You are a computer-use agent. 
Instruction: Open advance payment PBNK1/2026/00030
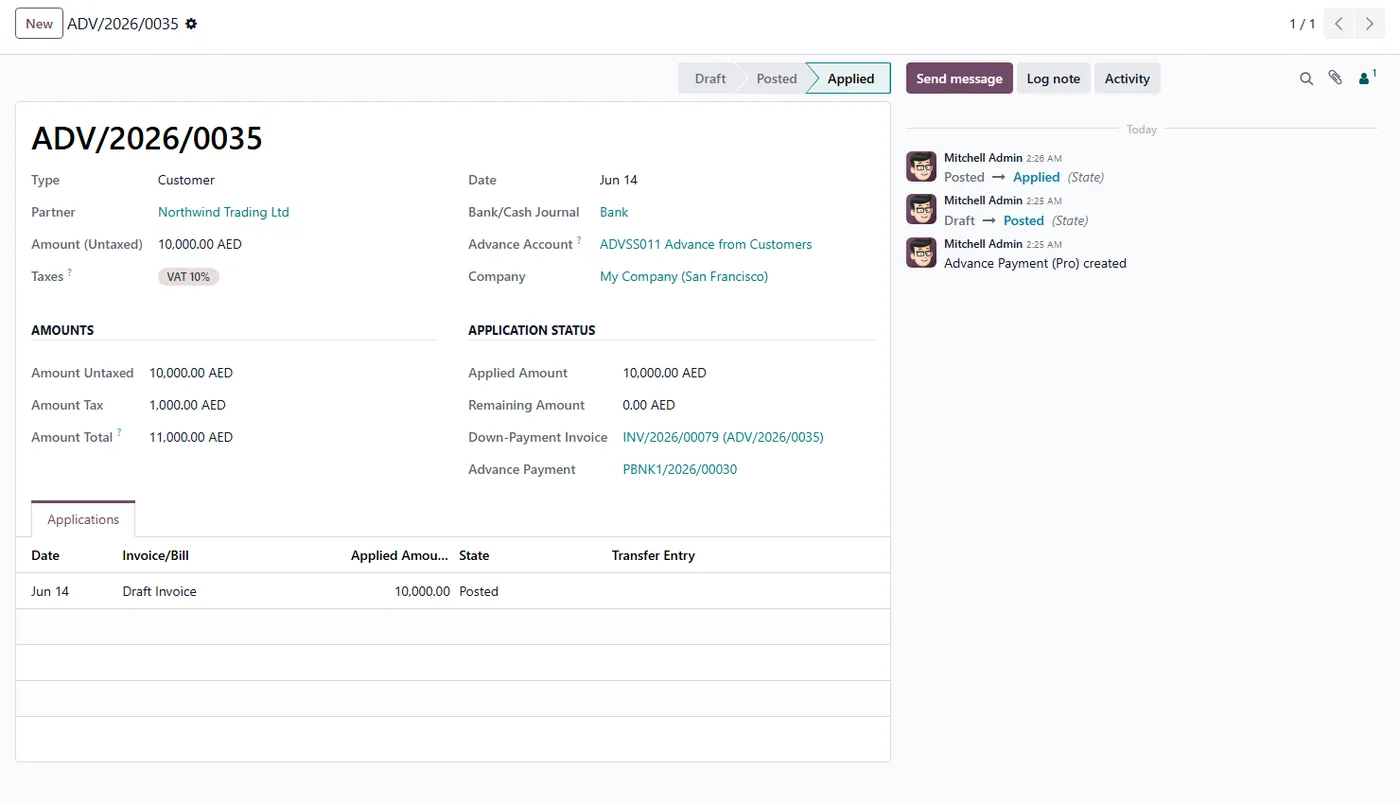coord(680,469)
